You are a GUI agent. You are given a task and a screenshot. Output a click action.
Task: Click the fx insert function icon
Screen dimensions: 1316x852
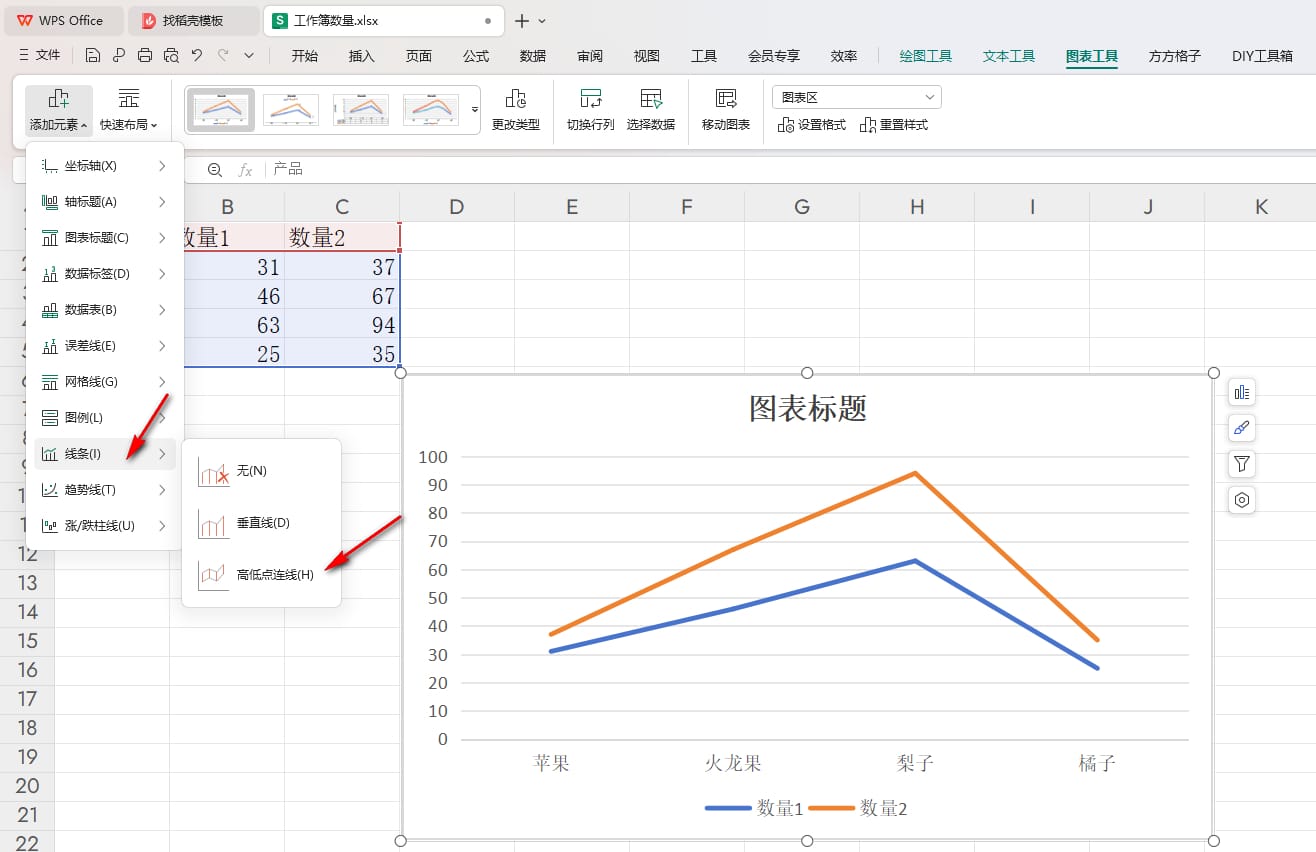click(x=245, y=170)
